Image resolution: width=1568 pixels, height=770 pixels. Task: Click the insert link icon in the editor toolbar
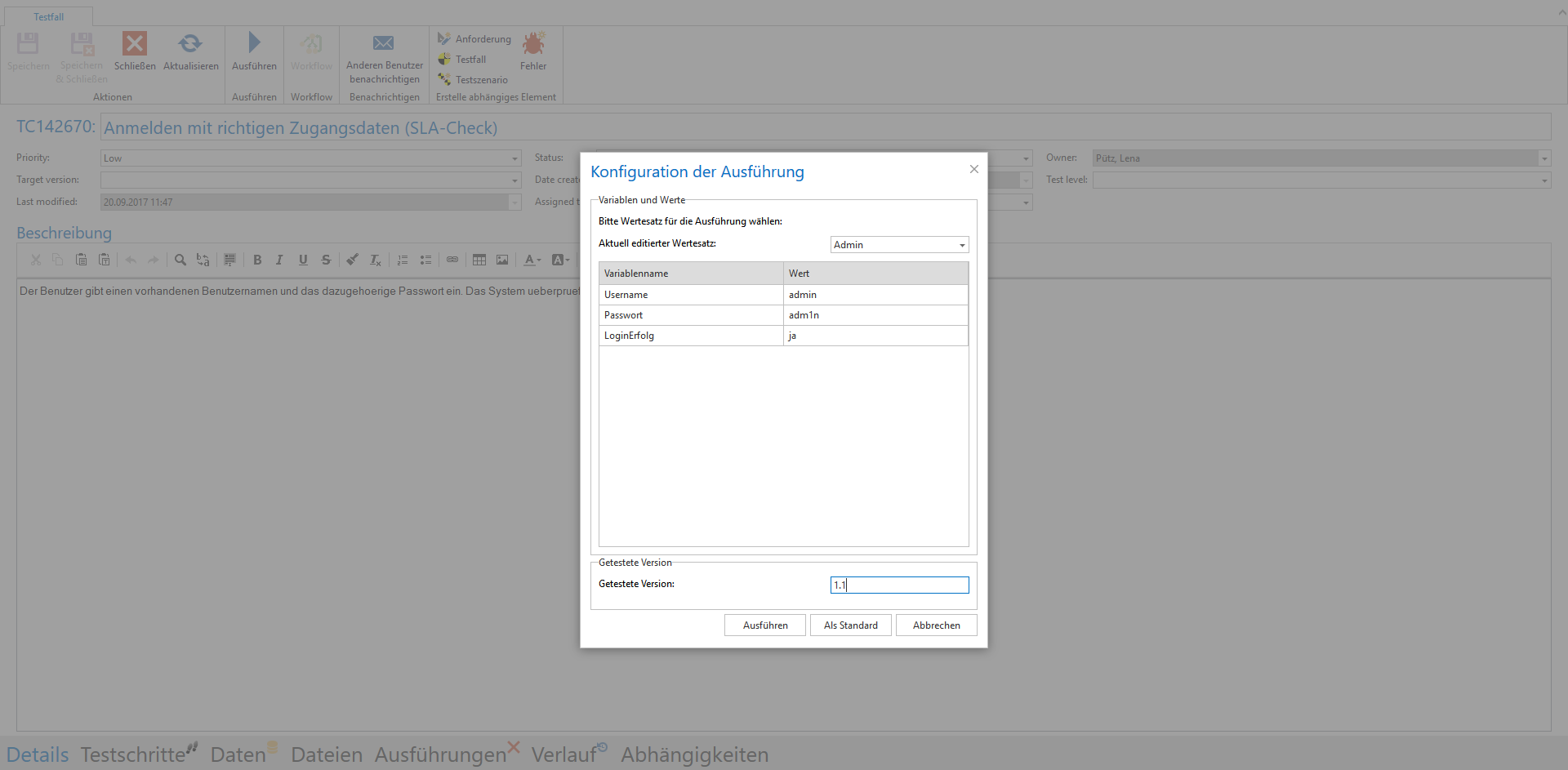(x=452, y=260)
